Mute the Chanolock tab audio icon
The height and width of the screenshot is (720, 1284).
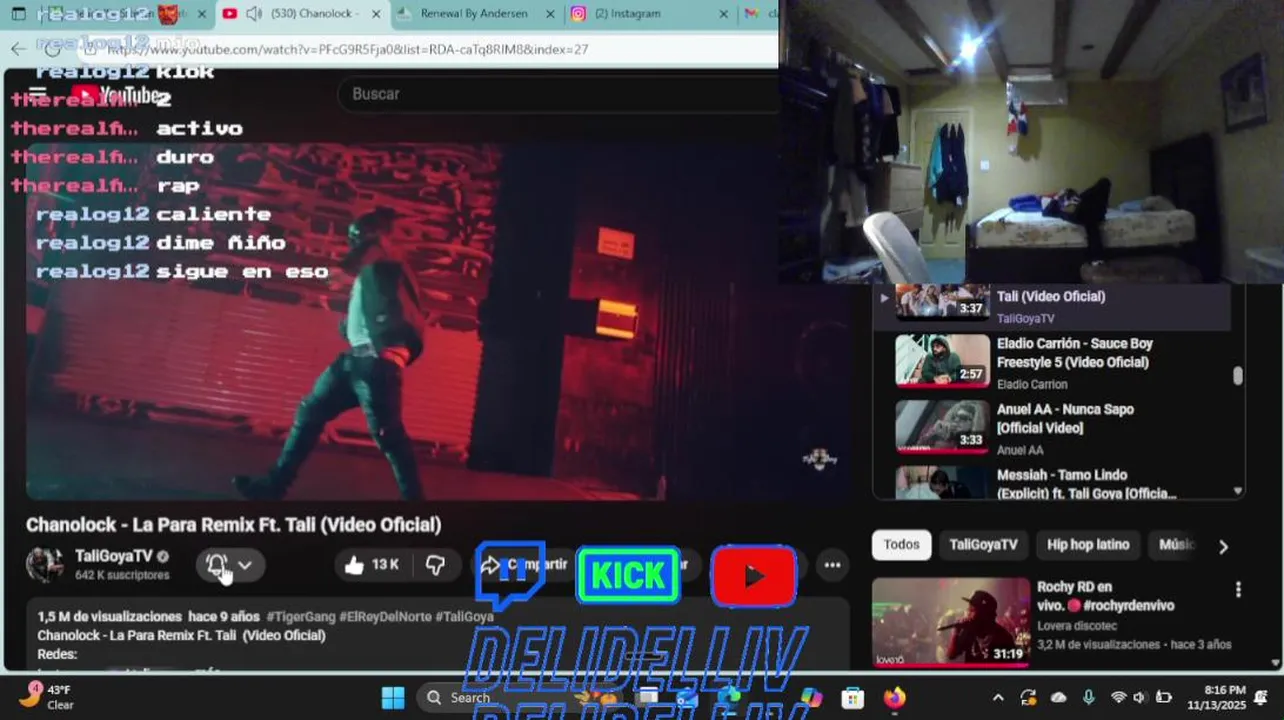254,14
